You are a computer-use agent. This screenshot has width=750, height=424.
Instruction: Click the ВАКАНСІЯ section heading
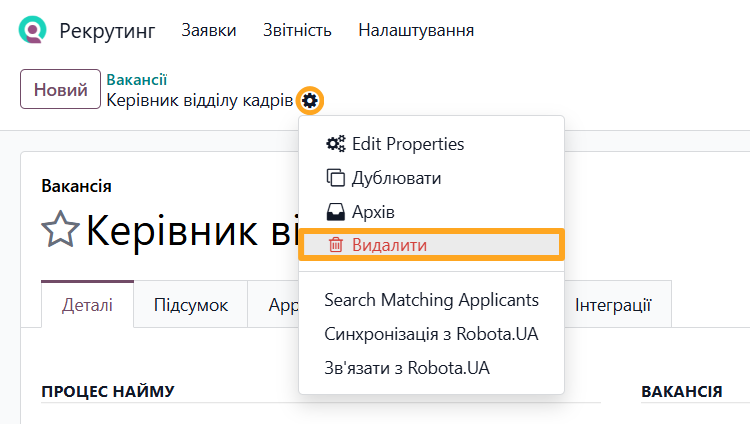pyautogui.click(x=682, y=391)
